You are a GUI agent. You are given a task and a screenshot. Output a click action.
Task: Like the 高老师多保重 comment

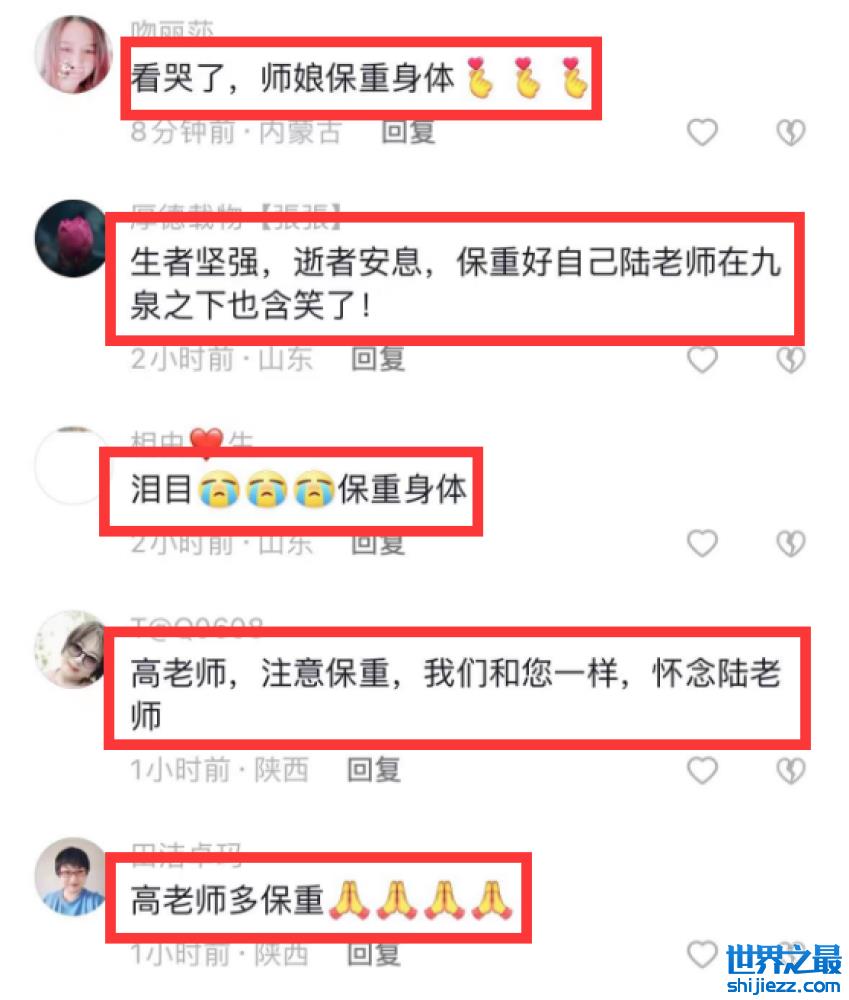702,955
